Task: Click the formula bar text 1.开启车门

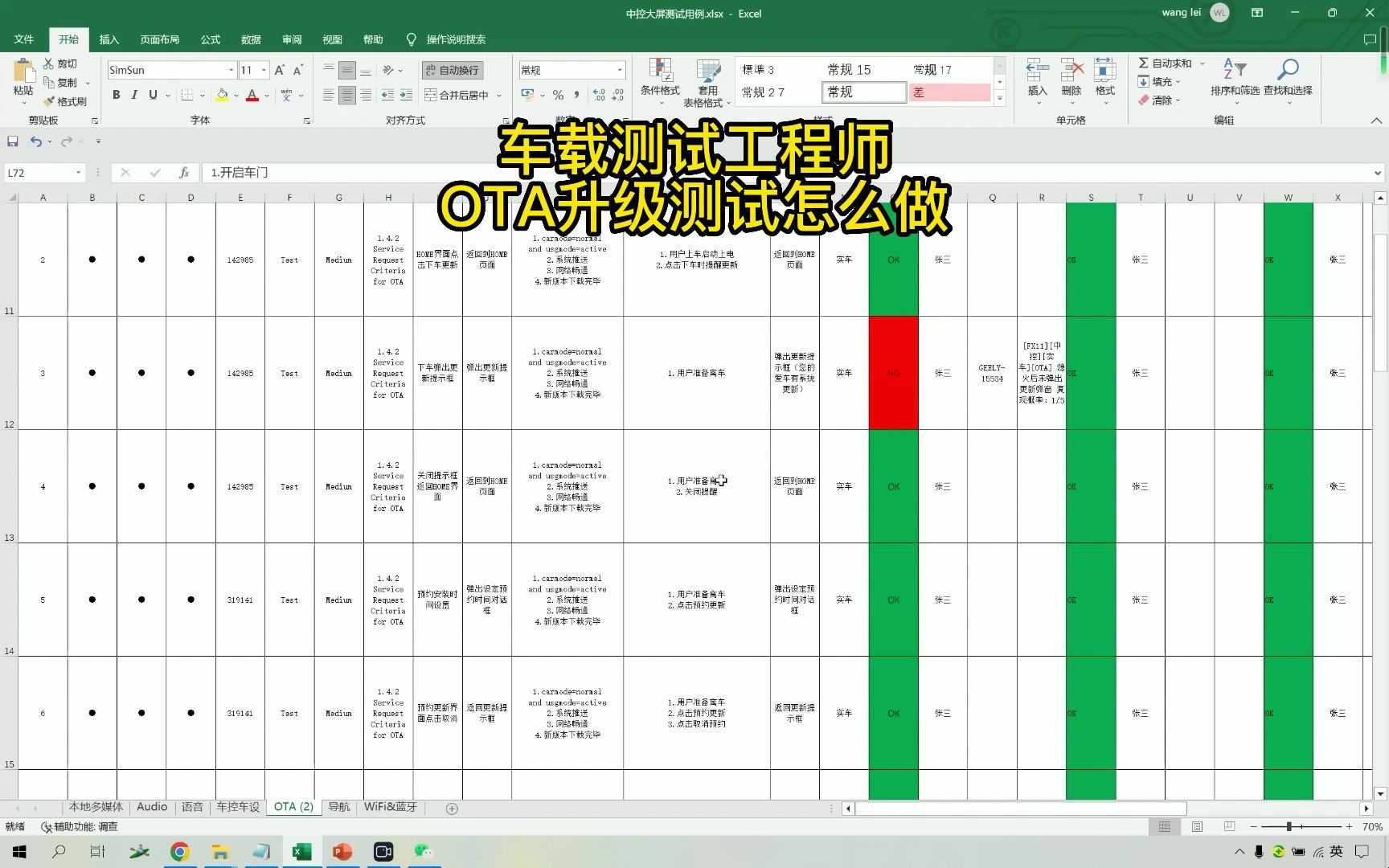Action: (240, 173)
